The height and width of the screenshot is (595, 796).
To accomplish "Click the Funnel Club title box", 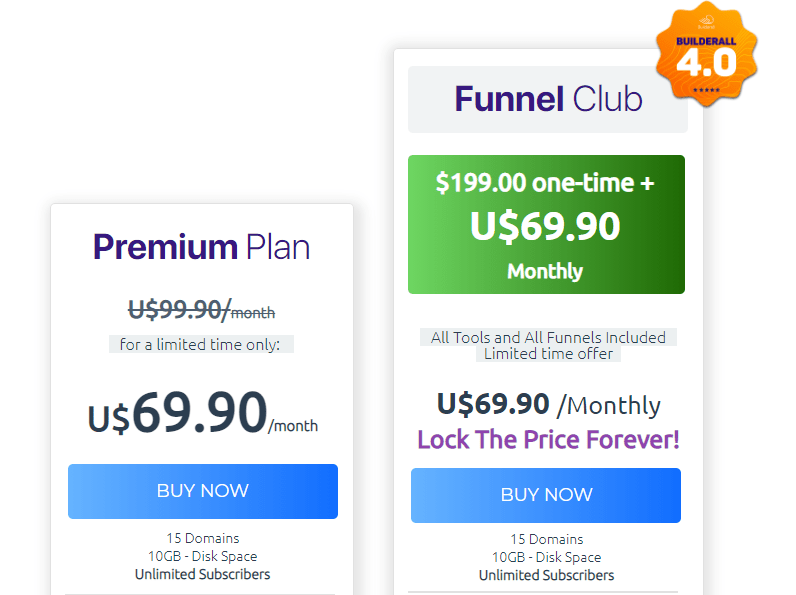I will 547,99.
